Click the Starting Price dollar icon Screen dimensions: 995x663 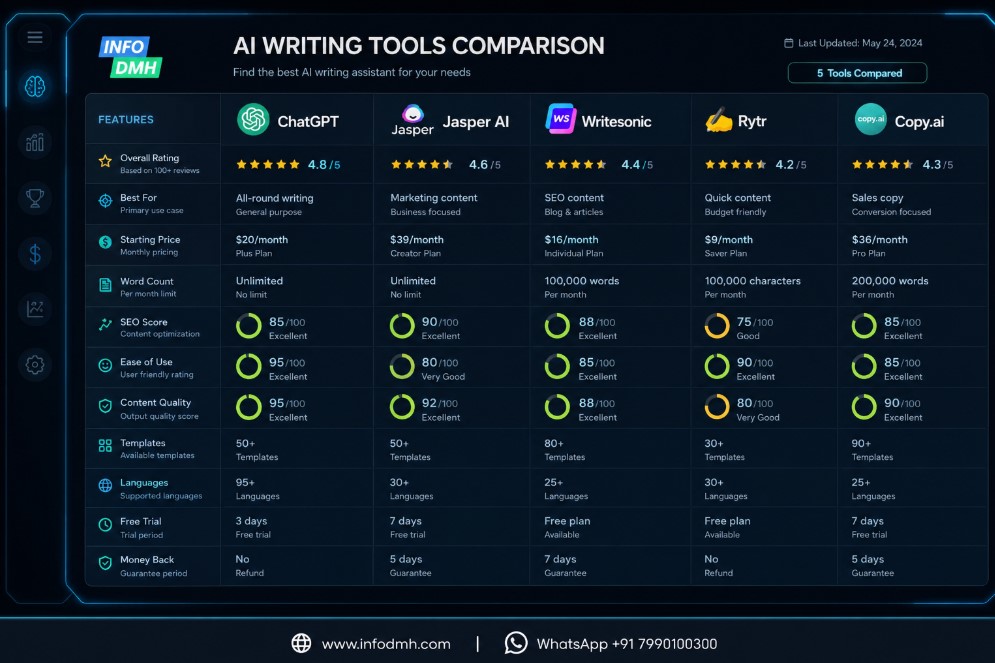click(105, 242)
